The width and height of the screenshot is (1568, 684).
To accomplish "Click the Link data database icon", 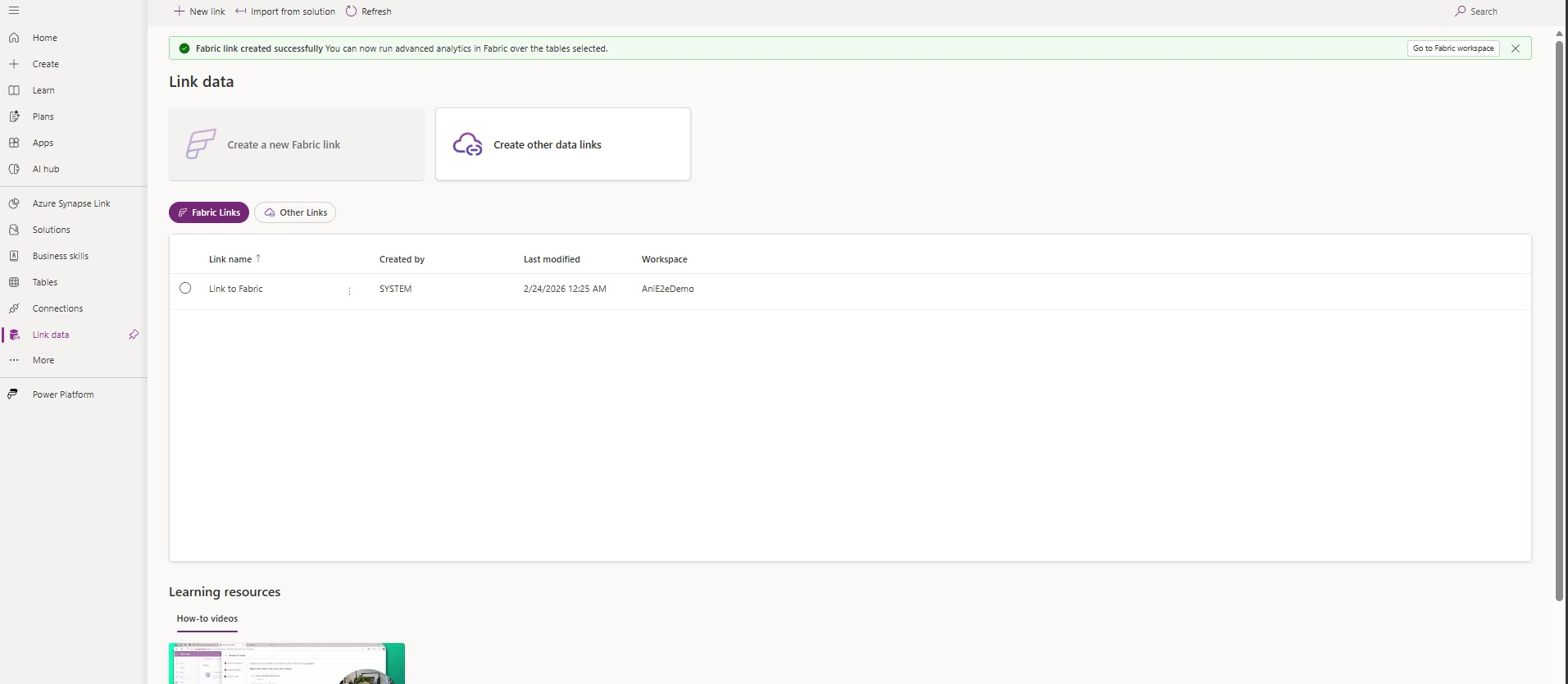I will (x=14, y=335).
